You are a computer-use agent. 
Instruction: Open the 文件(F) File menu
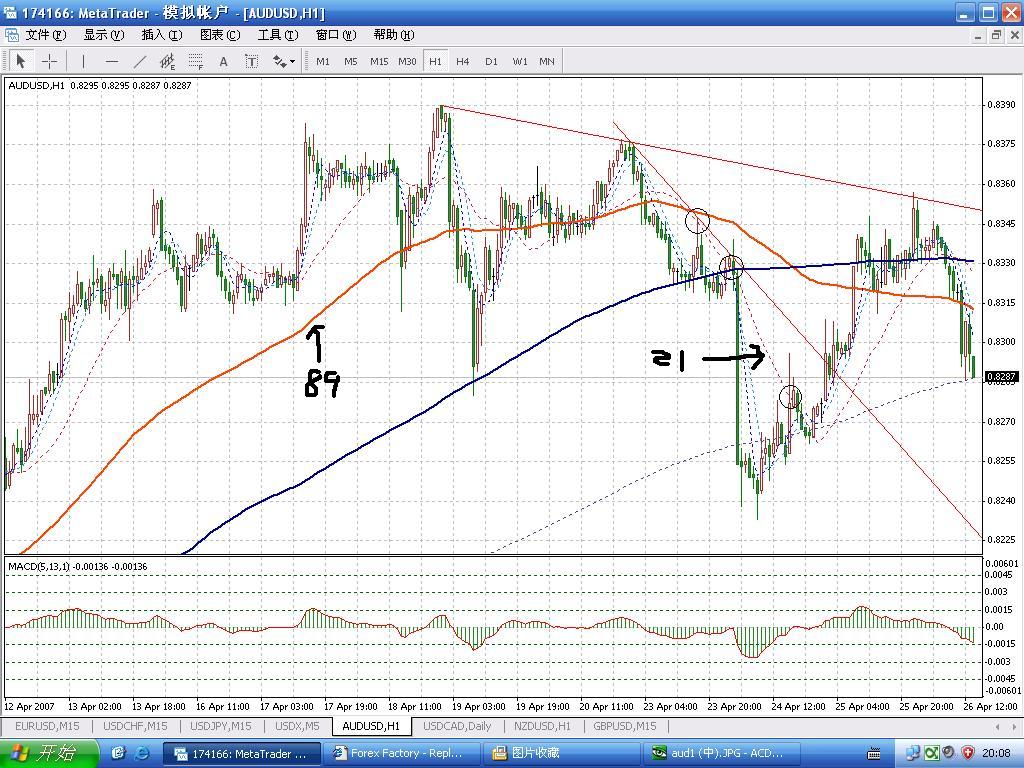coord(46,35)
